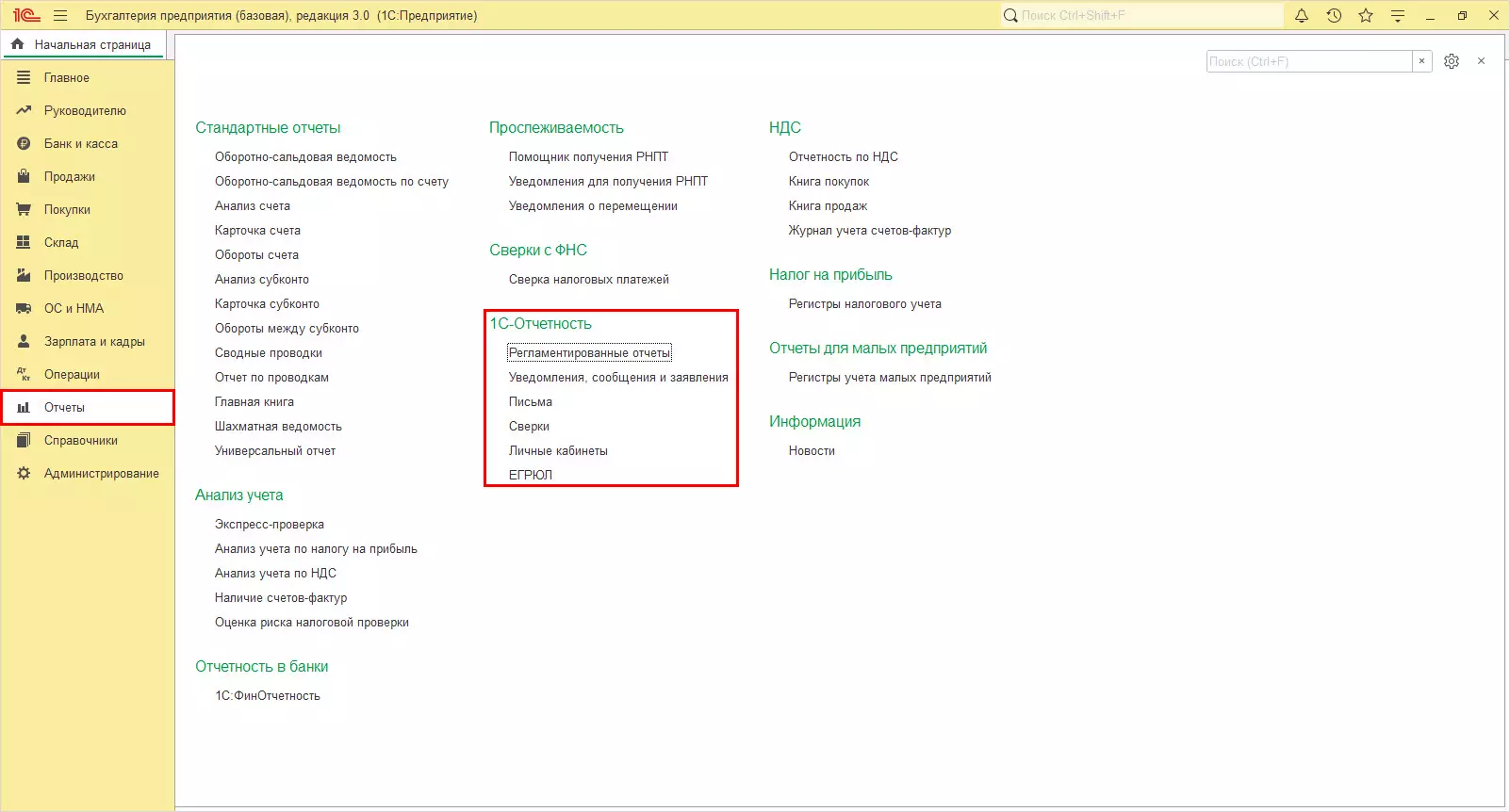The width and height of the screenshot is (1510, 812).
Task: Open the Наличие счетов-фактур report
Action: pos(281,597)
